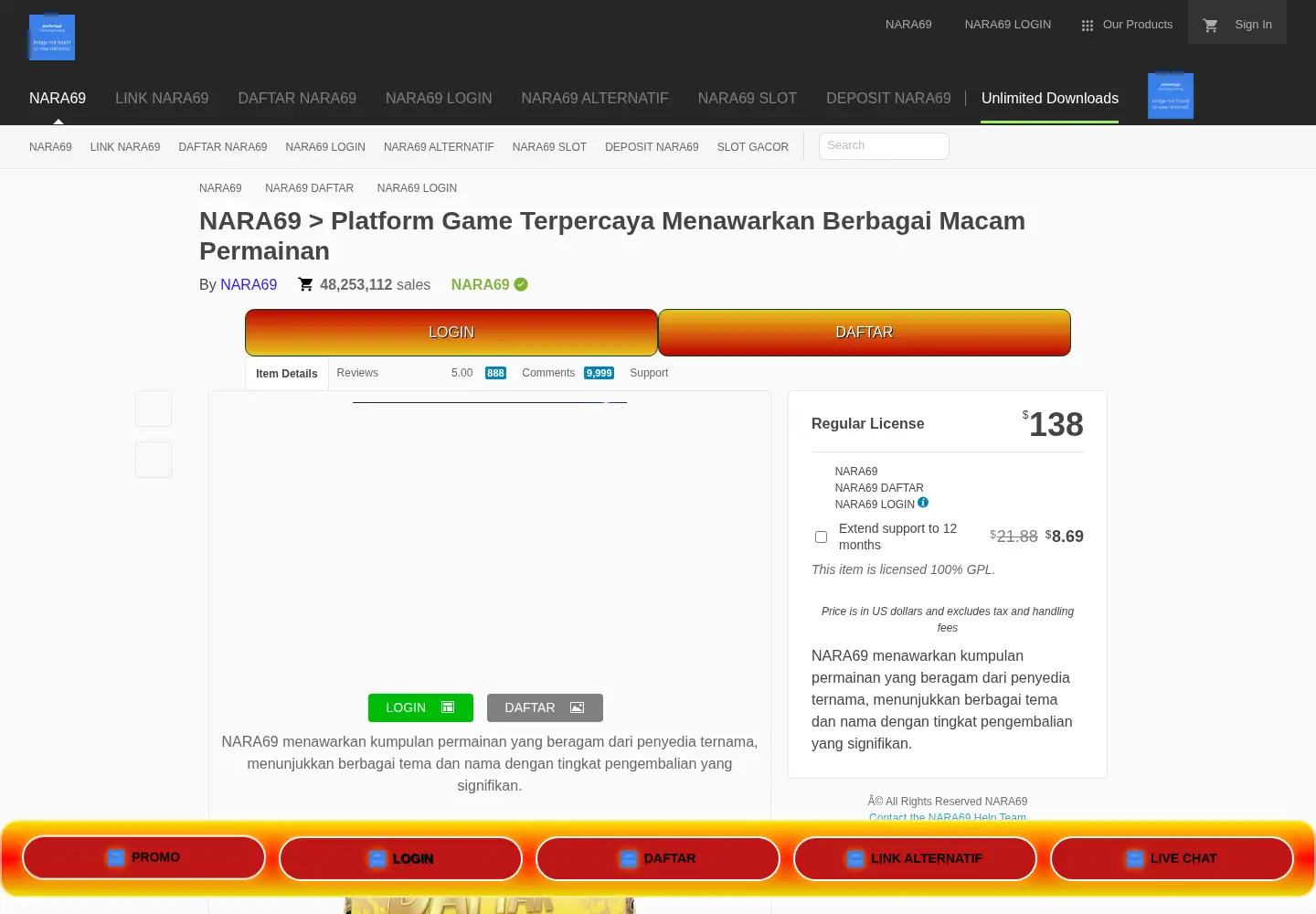Click the info icon next to NARA69 LOGIN
1316x914 pixels.
pos(923,503)
